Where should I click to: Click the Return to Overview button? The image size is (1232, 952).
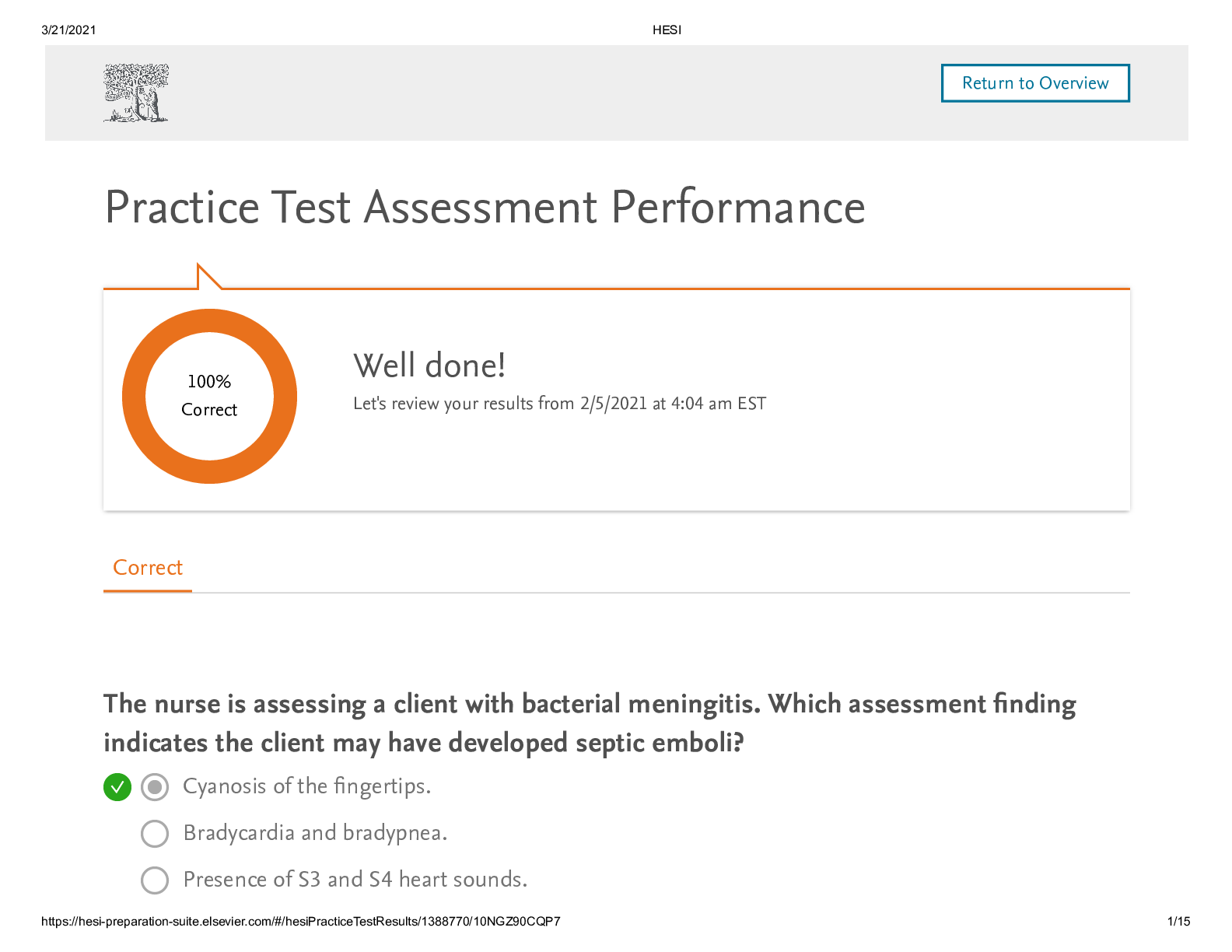click(x=1034, y=83)
